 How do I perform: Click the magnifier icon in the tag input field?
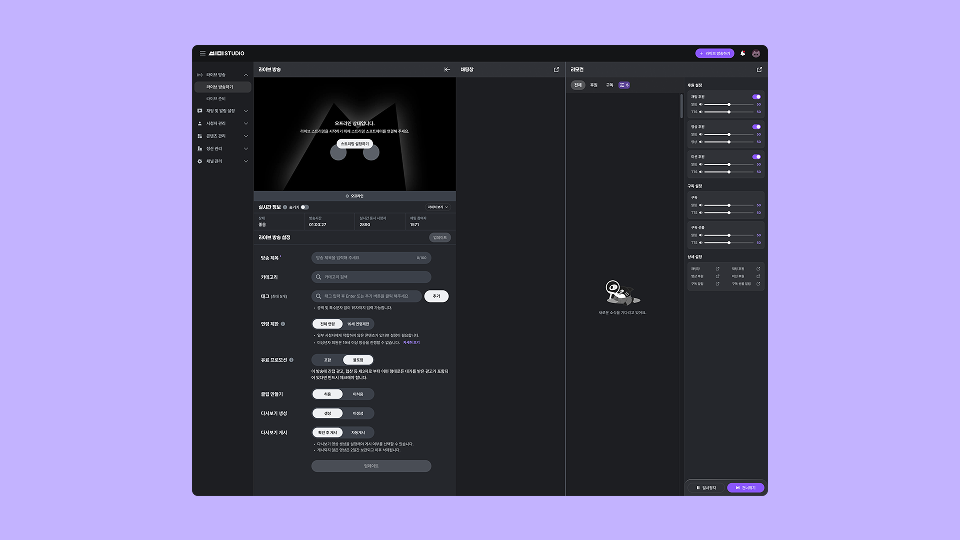(318, 296)
